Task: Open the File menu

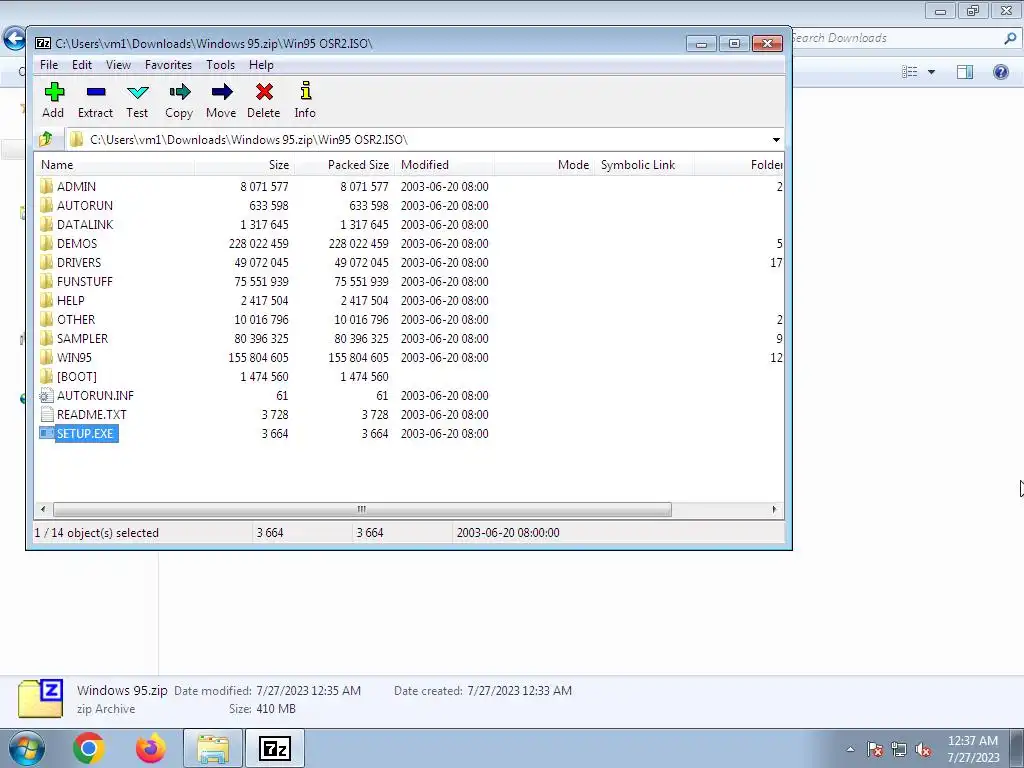Action: [49, 65]
